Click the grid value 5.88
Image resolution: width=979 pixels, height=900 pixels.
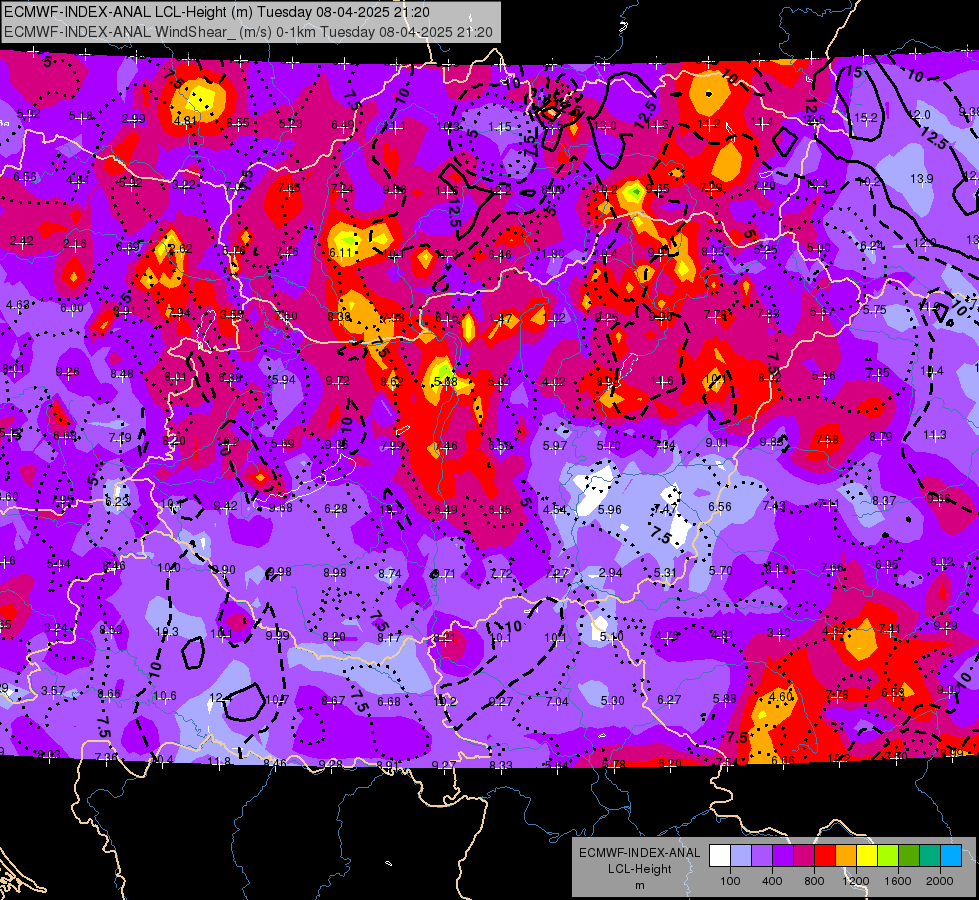point(724,699)
